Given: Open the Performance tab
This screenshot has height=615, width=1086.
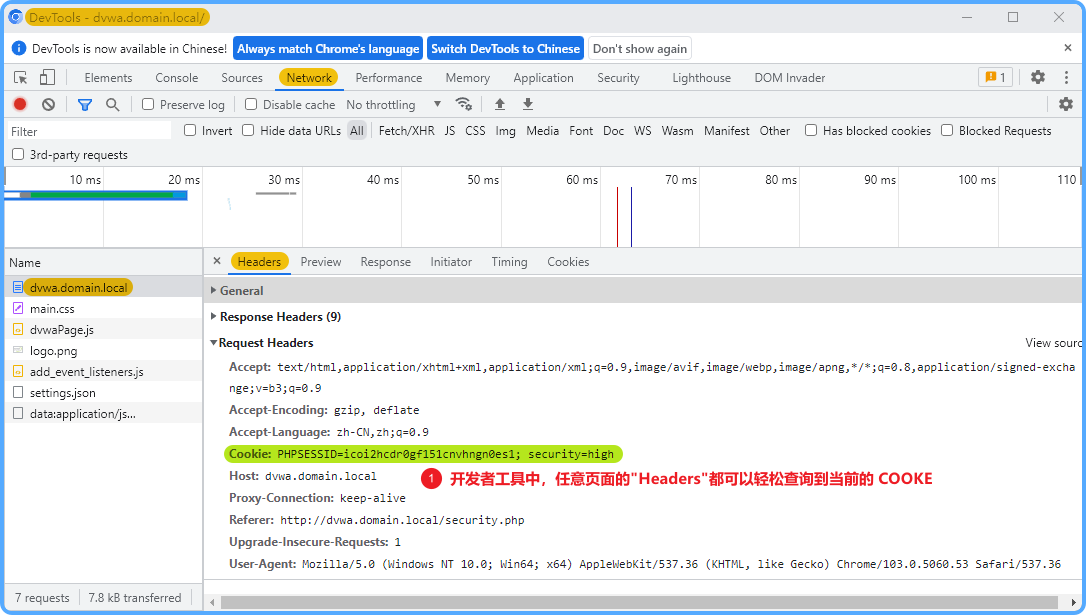Looking at the screenshot, I should click(389, 78).
